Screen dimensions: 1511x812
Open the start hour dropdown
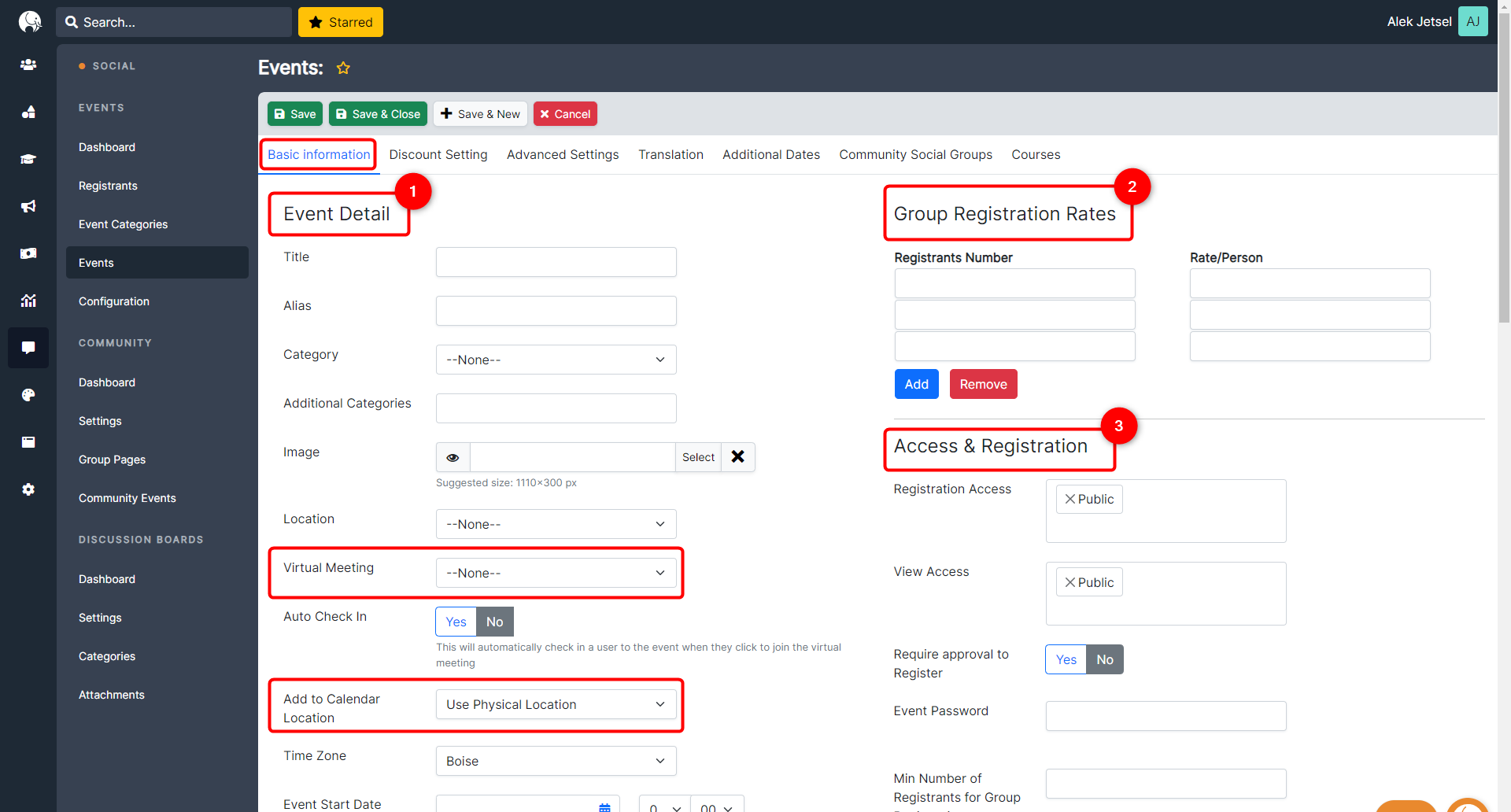point(664,804)
